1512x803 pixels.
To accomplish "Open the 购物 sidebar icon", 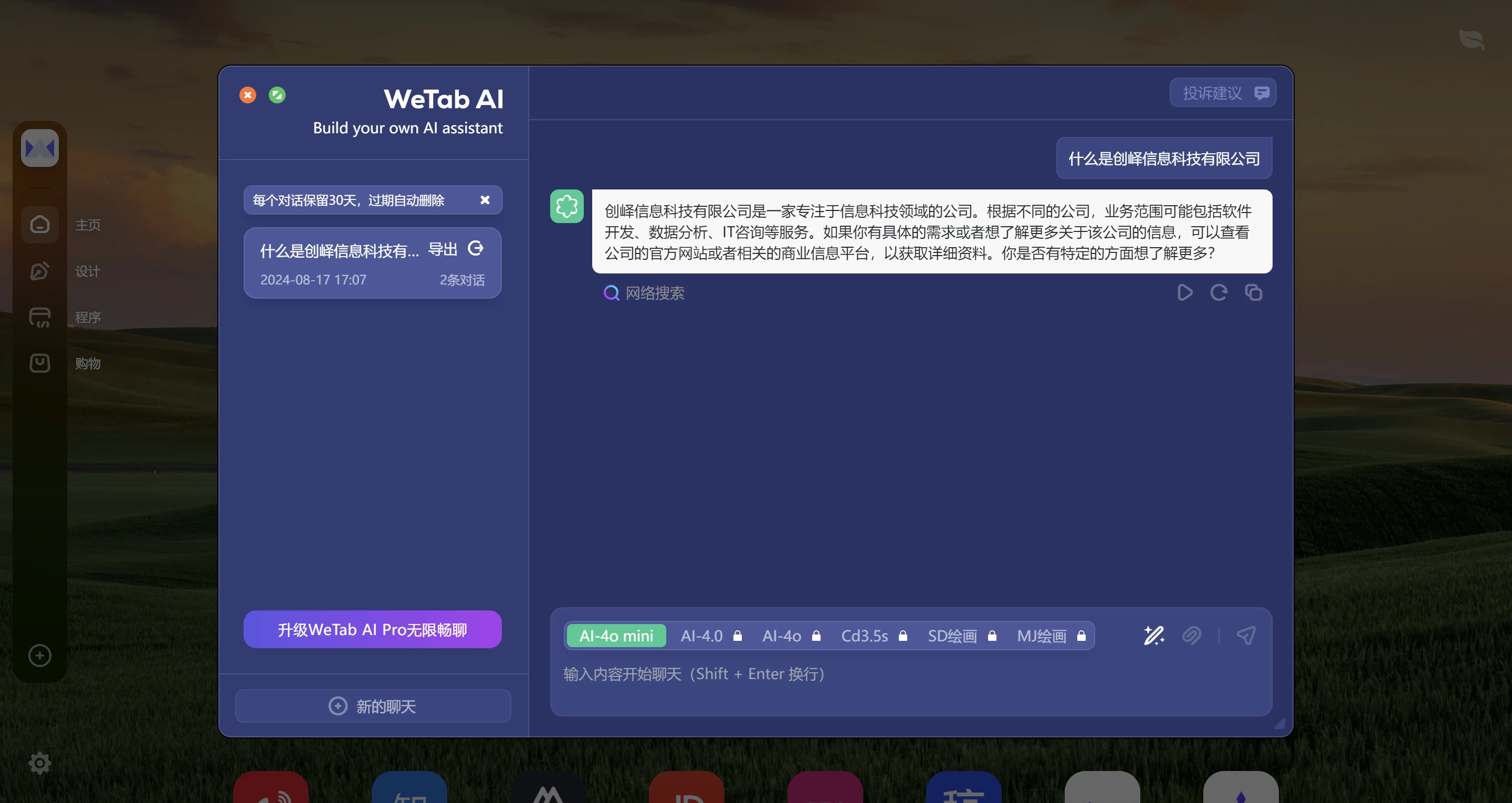I will (40, 363).
